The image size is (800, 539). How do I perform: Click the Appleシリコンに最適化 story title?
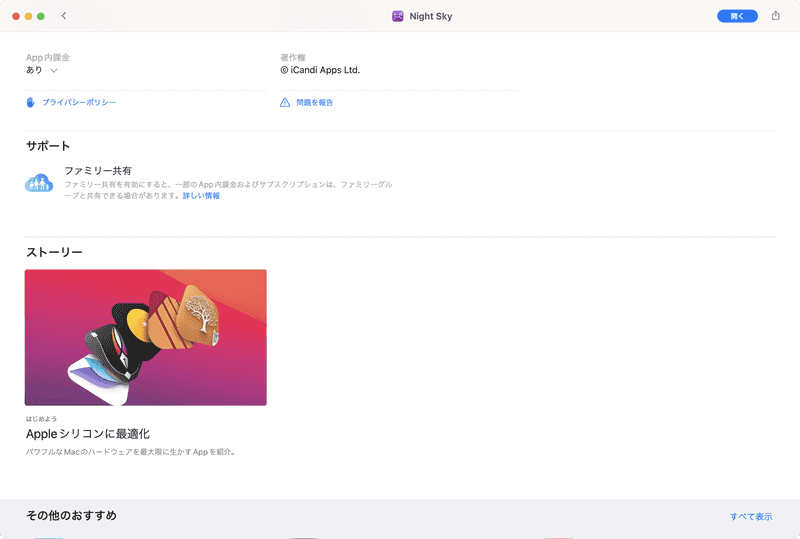tap(88, 434)
